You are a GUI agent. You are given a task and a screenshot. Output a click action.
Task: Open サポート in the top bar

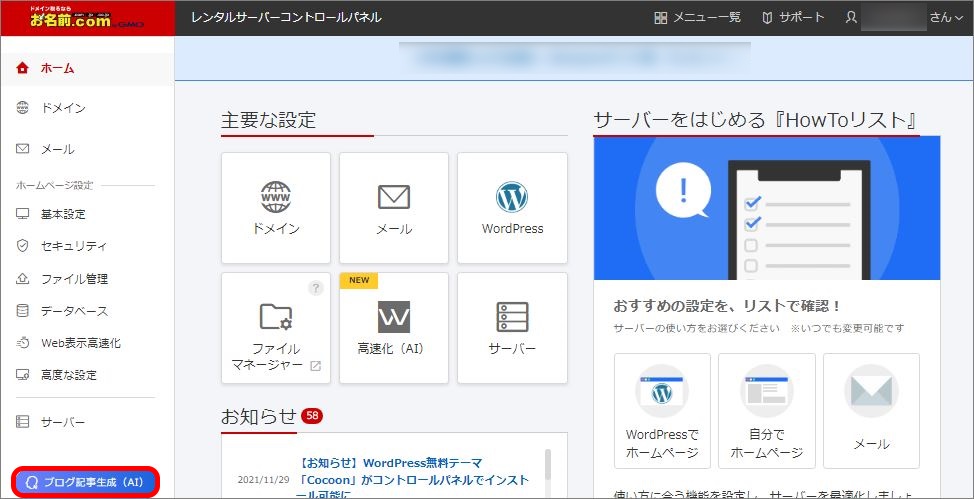(x=793, y=18)
